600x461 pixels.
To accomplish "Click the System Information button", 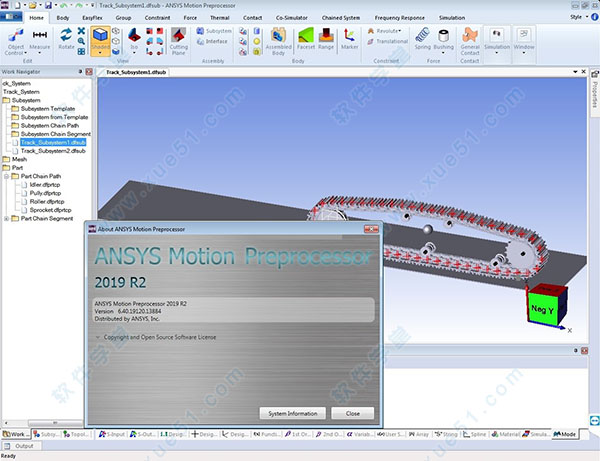I will coord(290,413).
